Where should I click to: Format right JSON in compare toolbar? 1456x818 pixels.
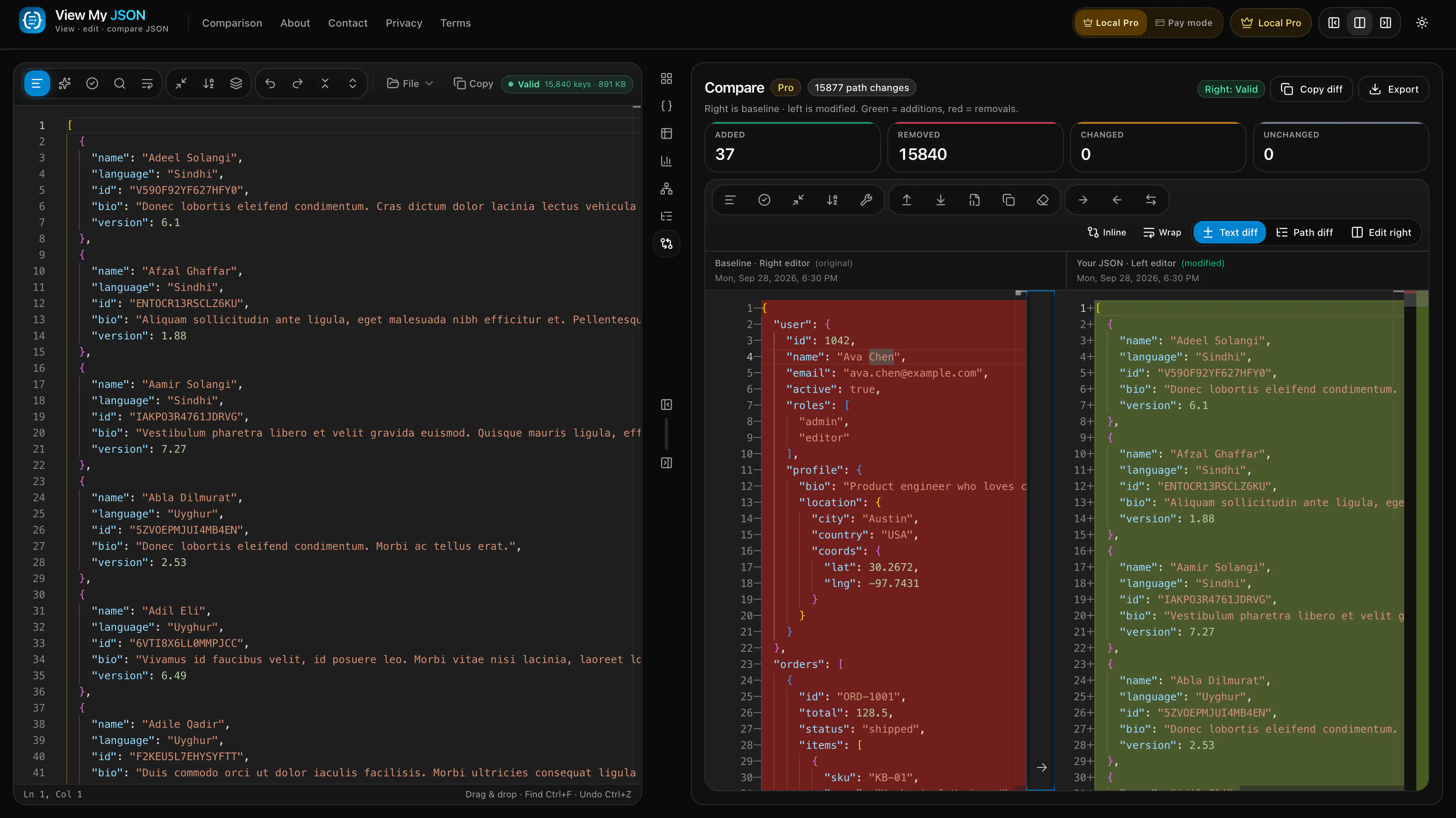point(730,200)
